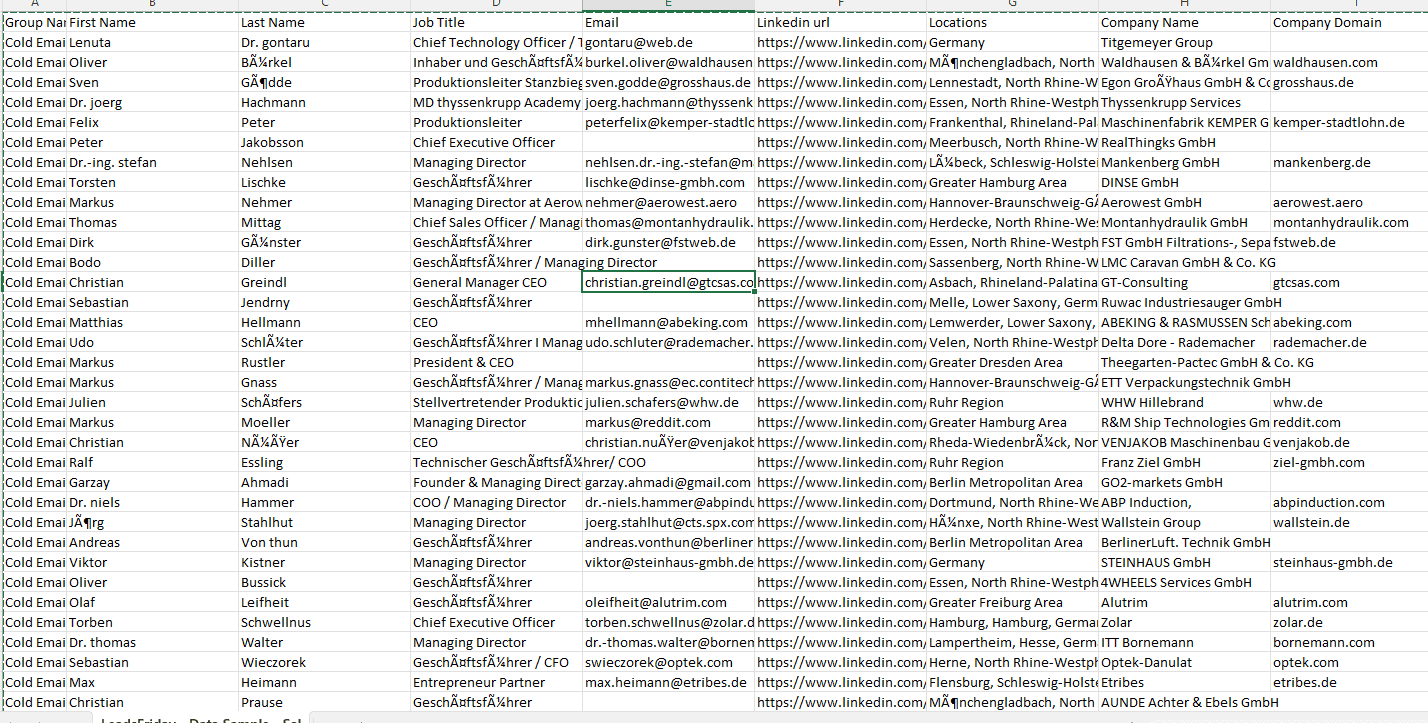
Task: Select the "GO2-markets GmbH" company cell
Action: [1184, 482]
